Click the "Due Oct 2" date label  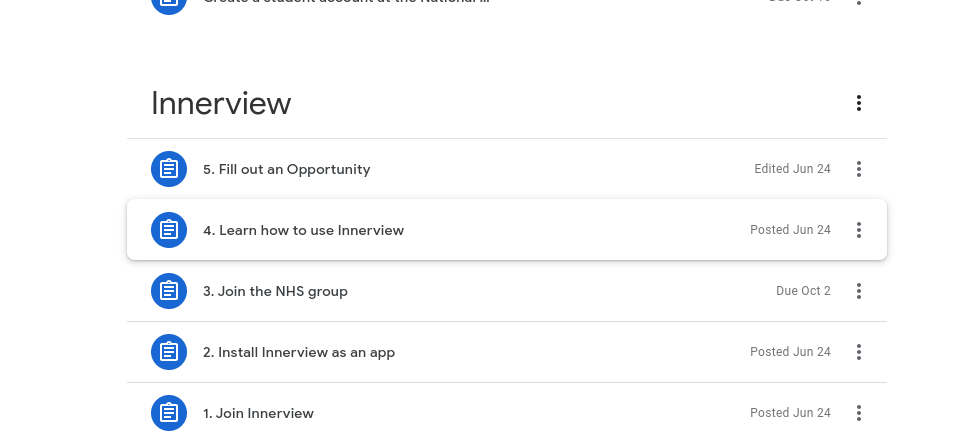tap(803, 292)
